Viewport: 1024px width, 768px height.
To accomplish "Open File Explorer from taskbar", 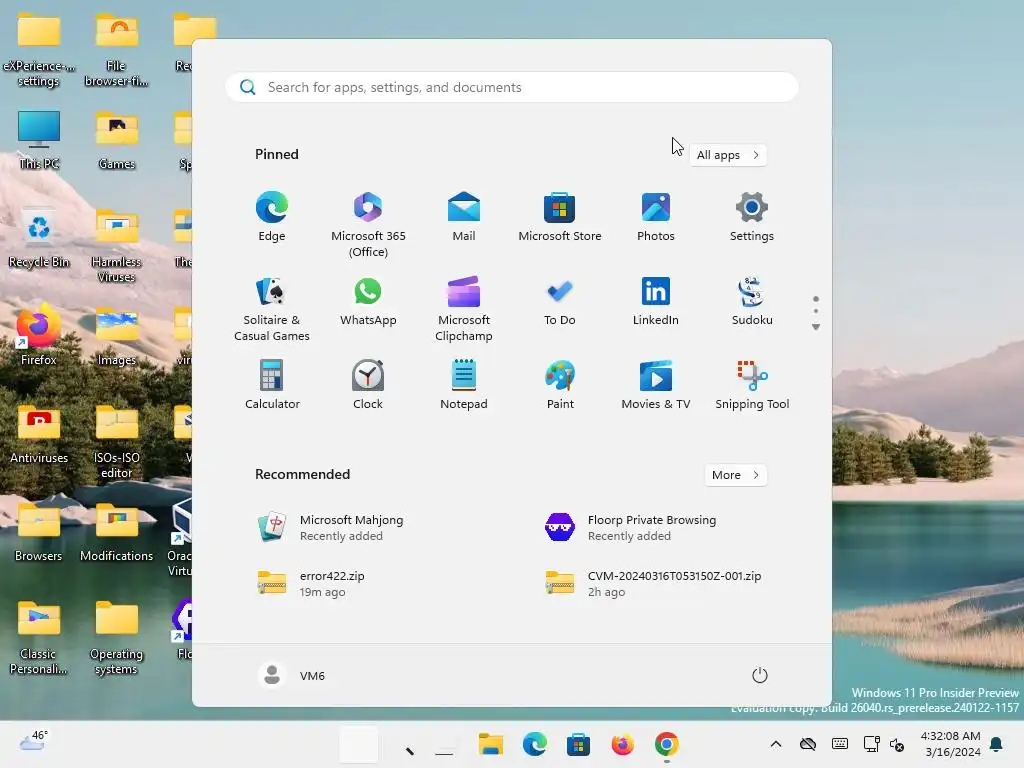I will click(x=491, y=744).
